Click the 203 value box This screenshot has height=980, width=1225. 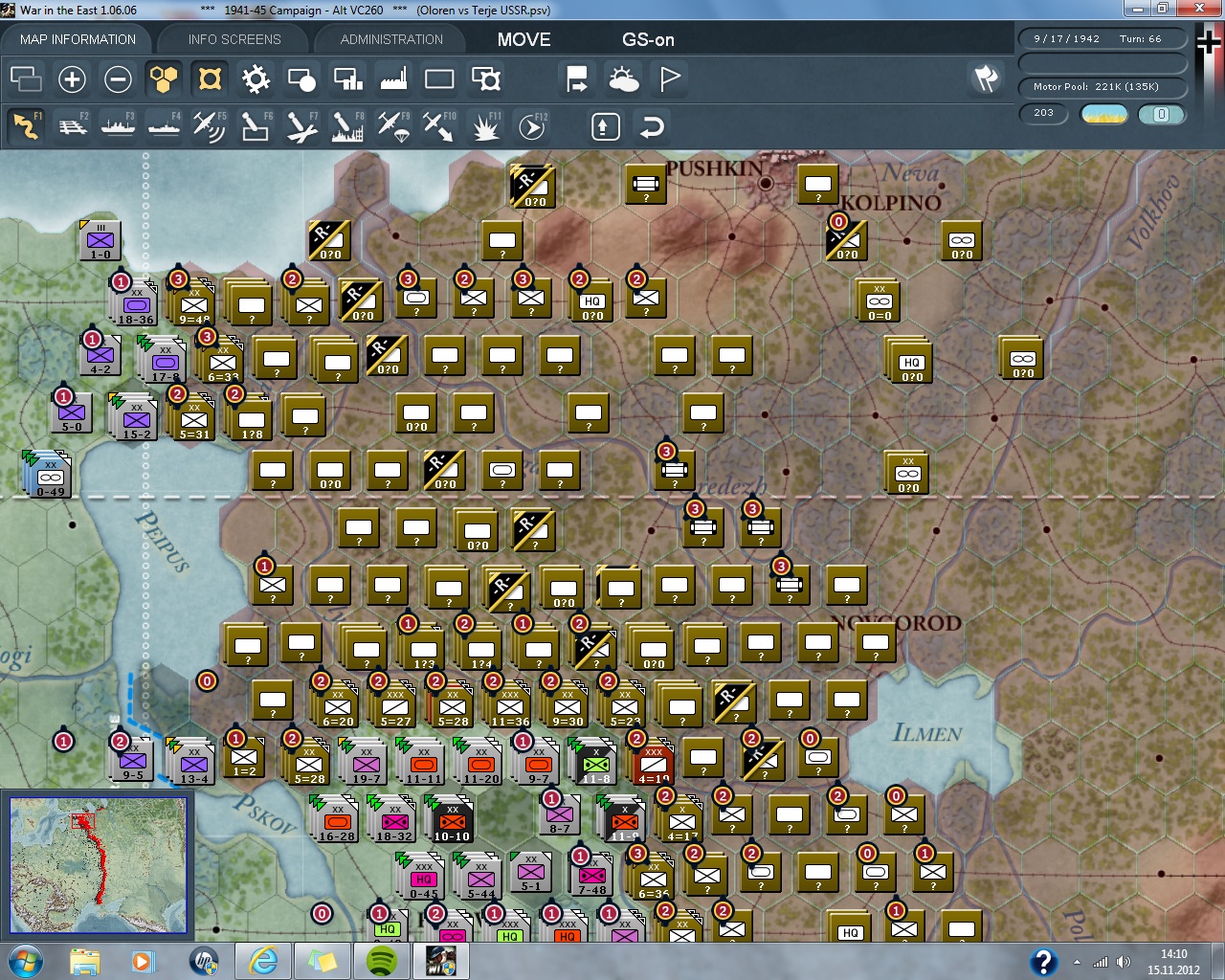click(x=1044, y=113)
